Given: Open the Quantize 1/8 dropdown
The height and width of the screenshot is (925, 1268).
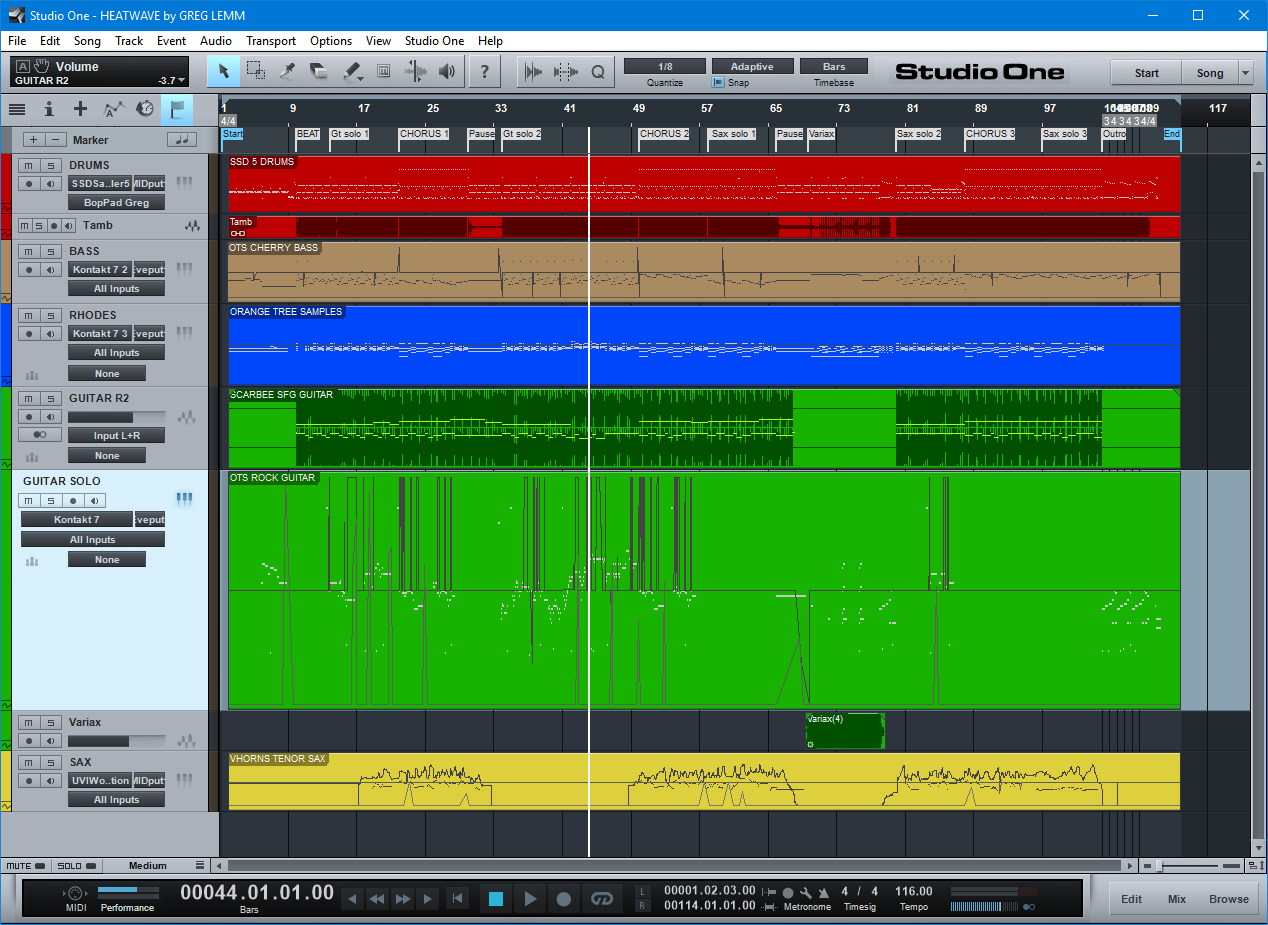Looking at the screenshot, I should click(x=665, y=66).
